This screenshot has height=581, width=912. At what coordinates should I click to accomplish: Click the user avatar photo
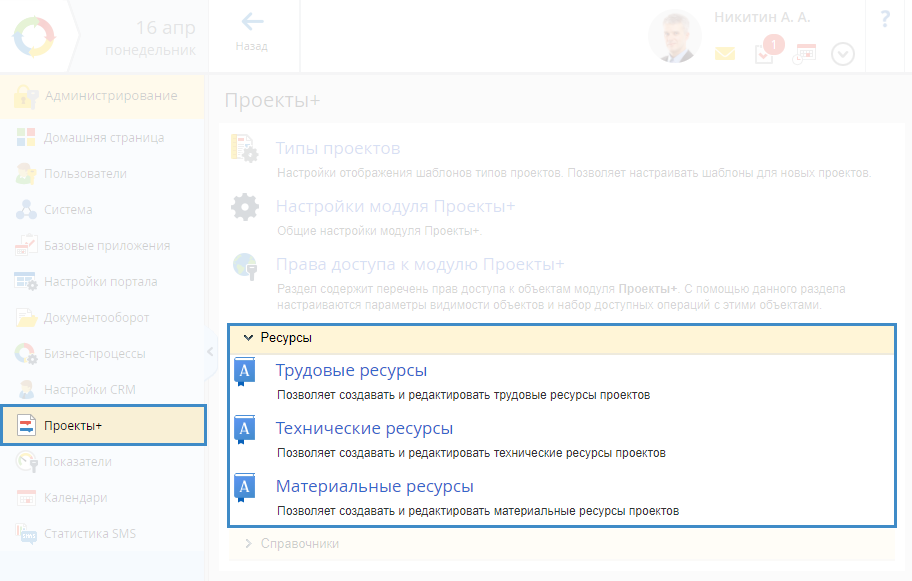pyautogui.click(x=674, y=37)
